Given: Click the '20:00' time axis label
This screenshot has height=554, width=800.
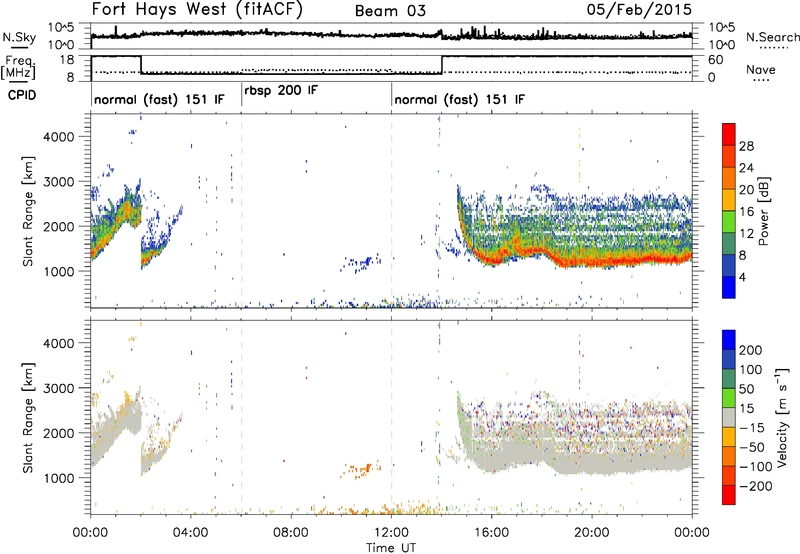Looking at the screenshot, I should 592,533.
